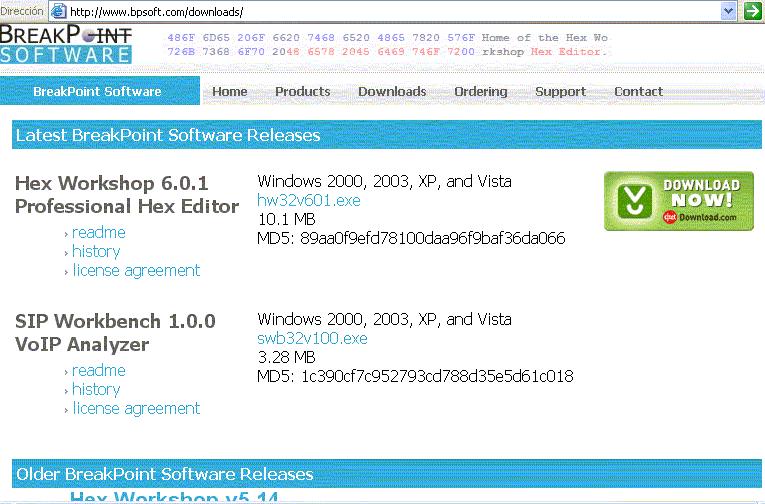Click the BreakPoint Software logo
The width and height of the screenshot is (765, 504).
point(66,44)
